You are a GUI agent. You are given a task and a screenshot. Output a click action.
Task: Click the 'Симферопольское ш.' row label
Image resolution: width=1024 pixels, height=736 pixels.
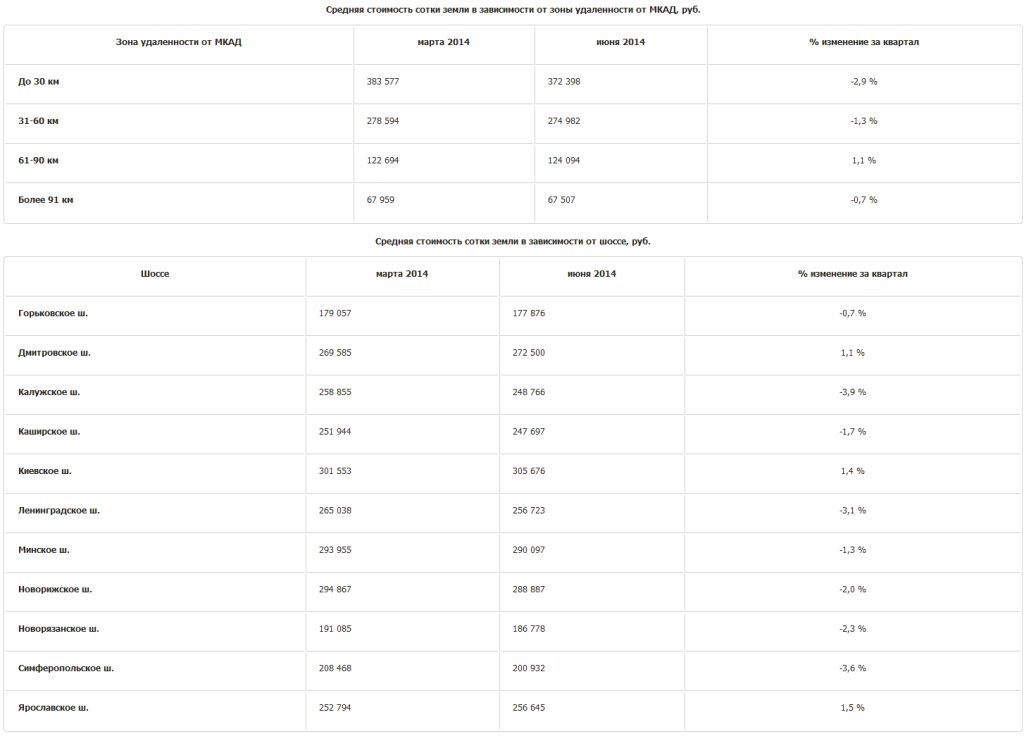coord(66,668)
